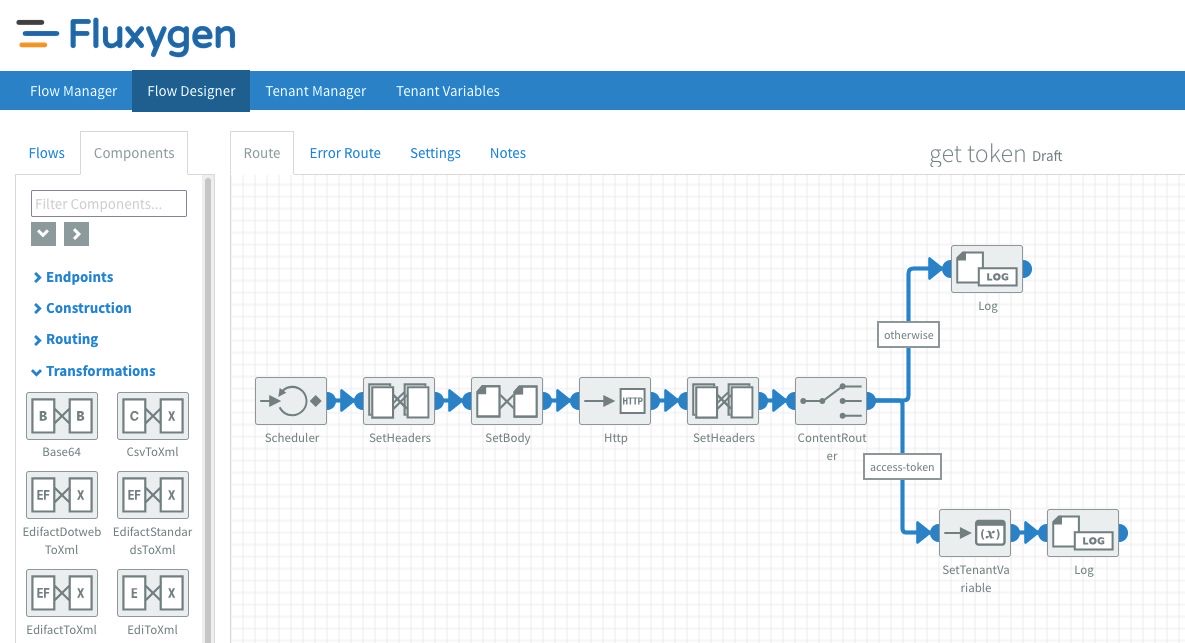This screenshot has width=1185, height=643.
Task: Click the Log node on otherwise branch
Action: 986,269
